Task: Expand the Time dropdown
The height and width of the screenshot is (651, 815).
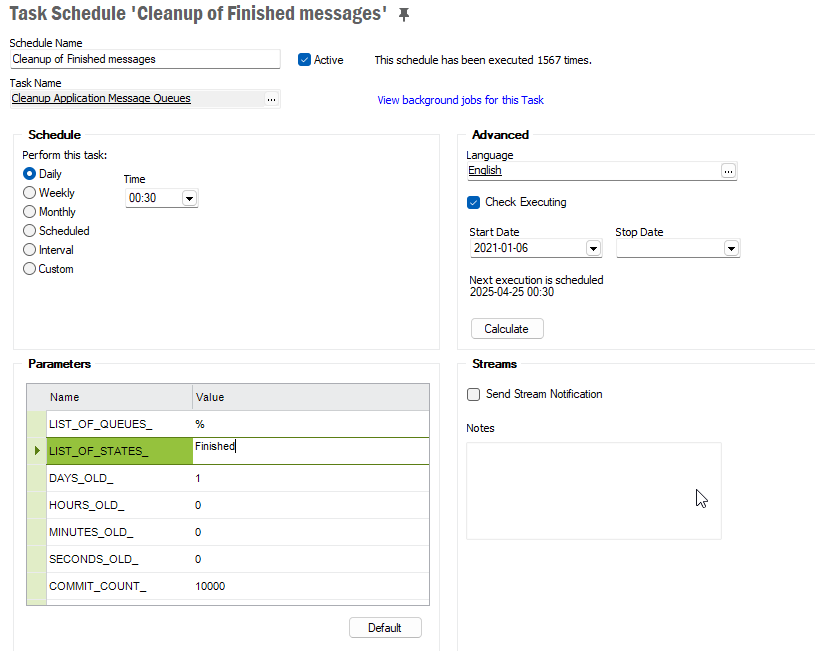Action: tap(189, 198)
